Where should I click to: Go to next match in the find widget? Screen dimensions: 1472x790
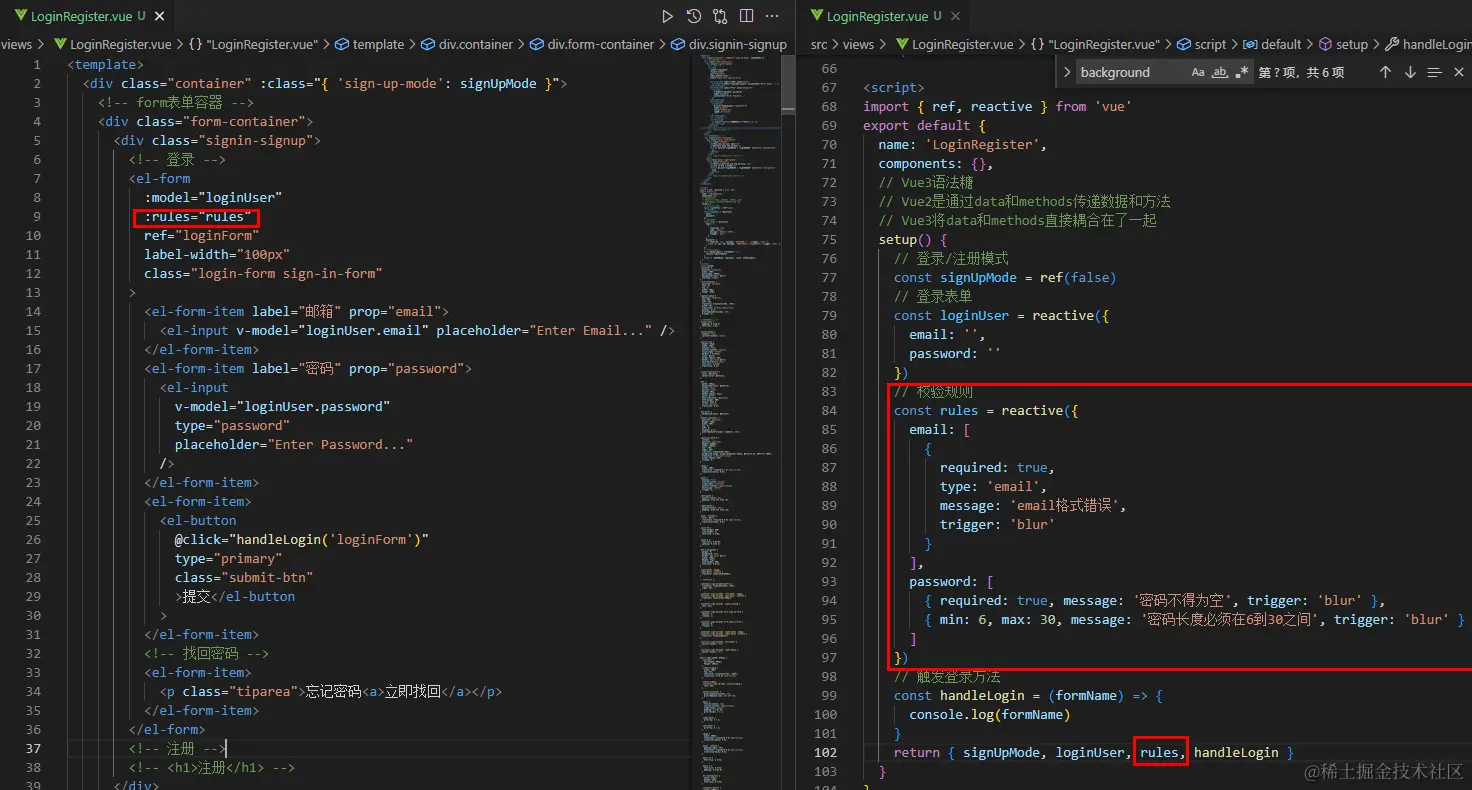click(1410, 72)
